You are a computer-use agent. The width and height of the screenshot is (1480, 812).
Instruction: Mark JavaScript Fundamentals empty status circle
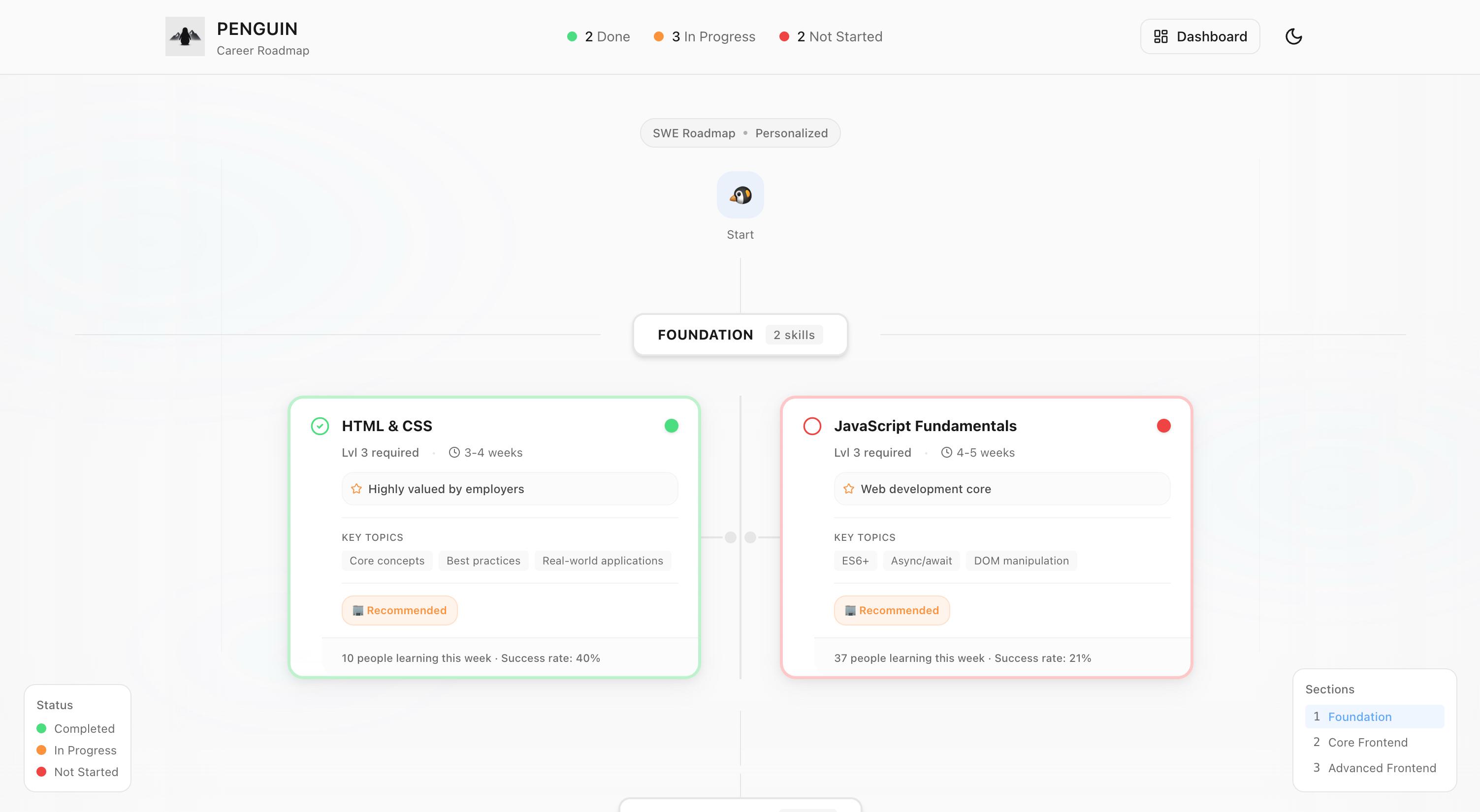pyautogui.click(x=812, y=426)
